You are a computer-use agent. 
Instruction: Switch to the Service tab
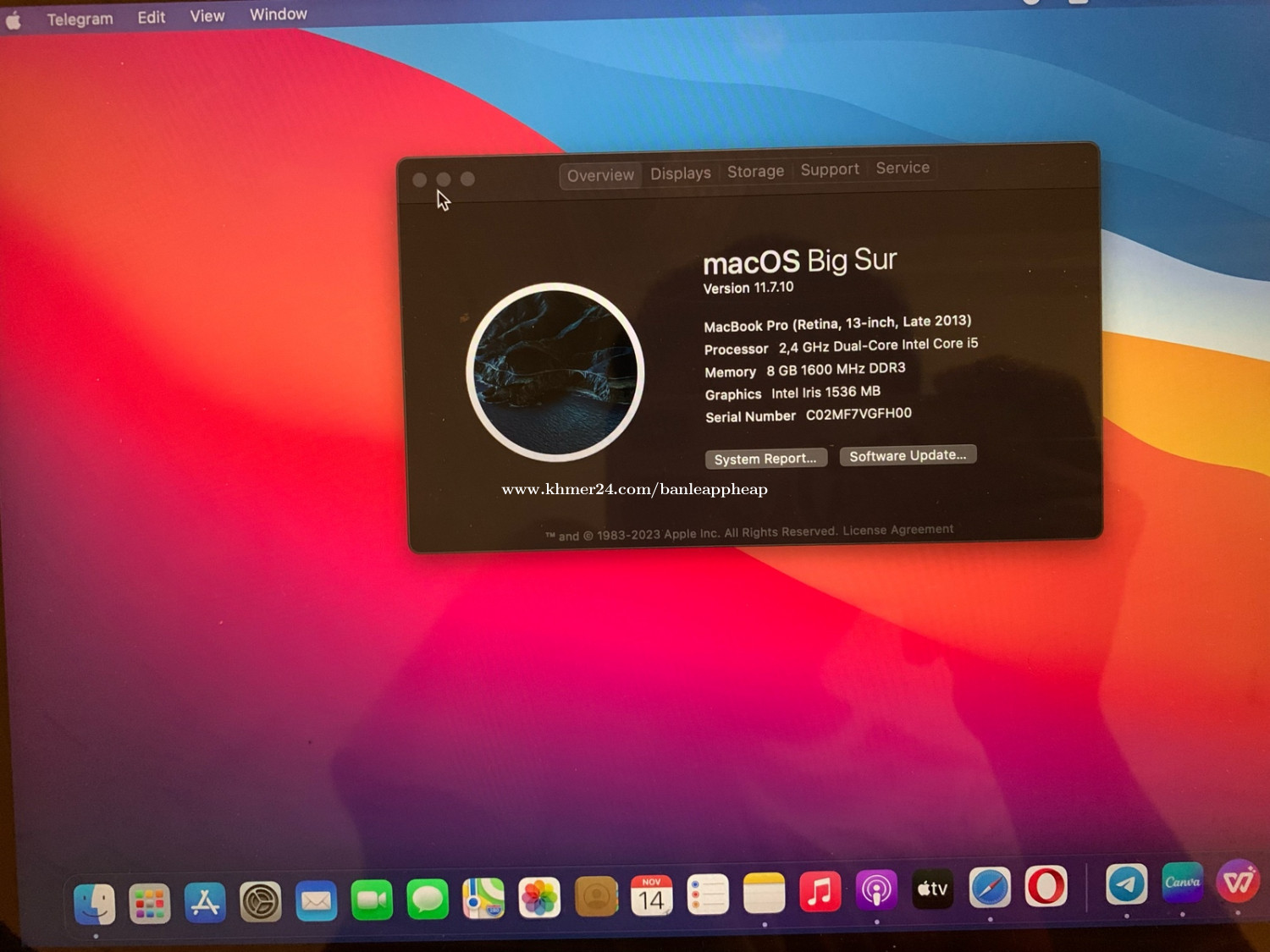(903, 168)
